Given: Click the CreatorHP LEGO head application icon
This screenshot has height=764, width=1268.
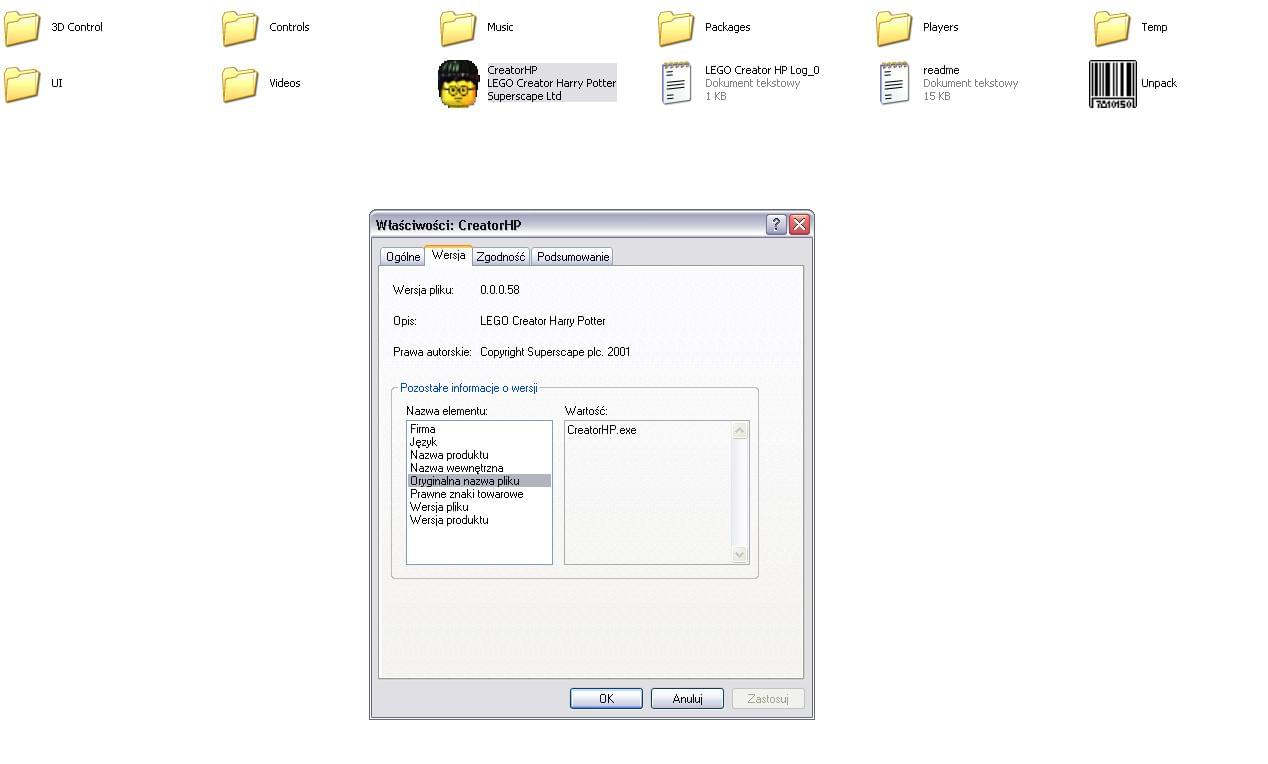Looking at the screenshot, I should pos(458,84).
